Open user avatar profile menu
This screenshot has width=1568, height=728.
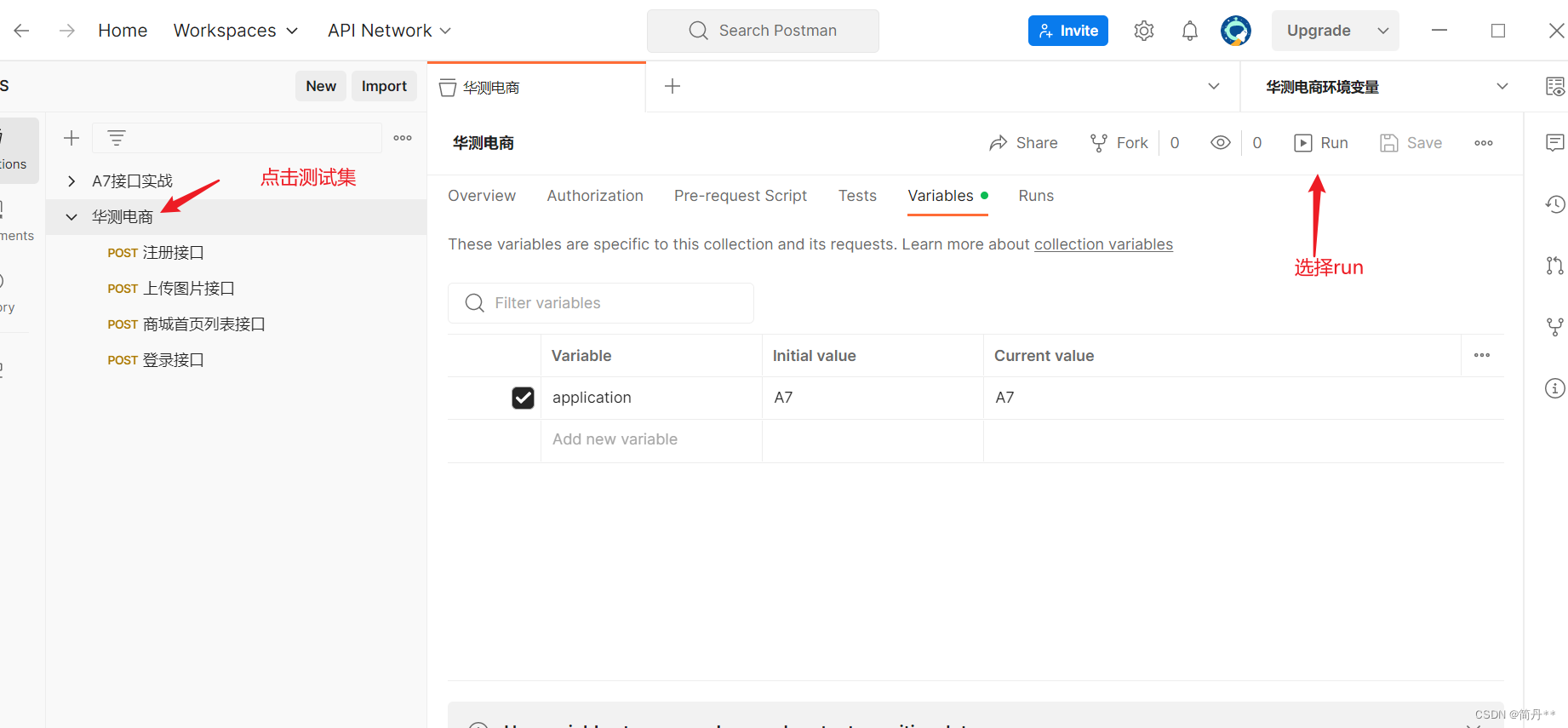tap(1236, 31)
